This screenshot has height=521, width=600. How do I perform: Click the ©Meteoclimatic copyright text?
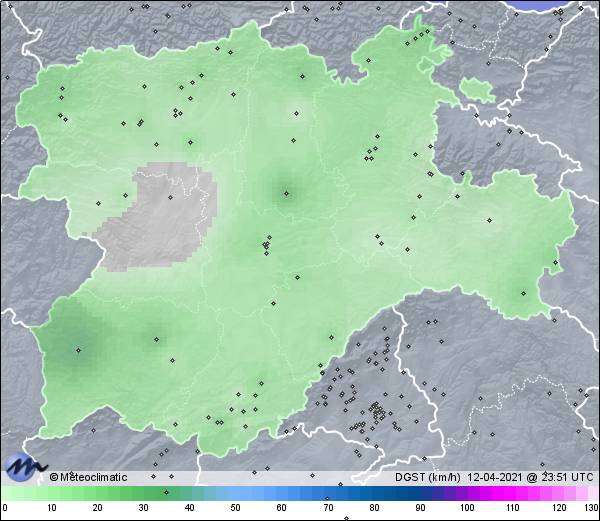coord(88,477)
